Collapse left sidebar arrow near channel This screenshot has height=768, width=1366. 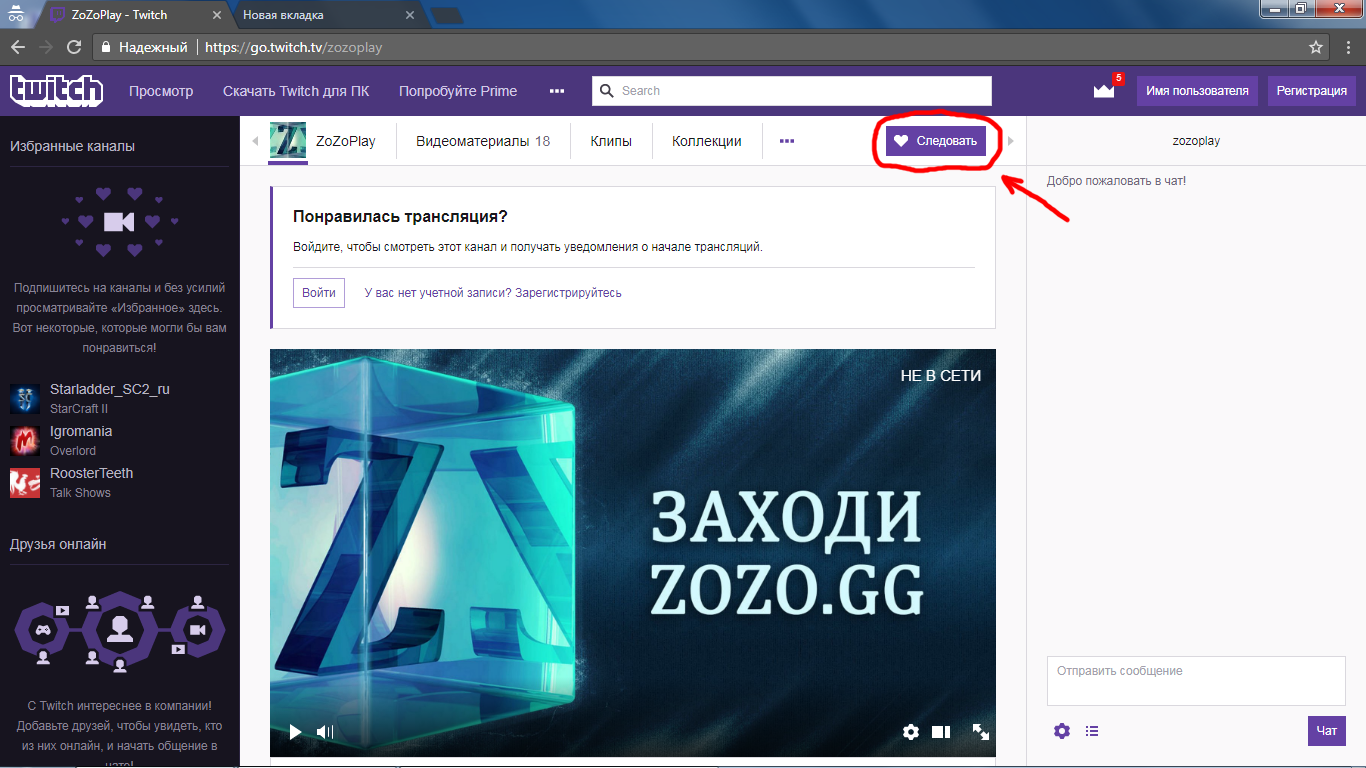255,141
